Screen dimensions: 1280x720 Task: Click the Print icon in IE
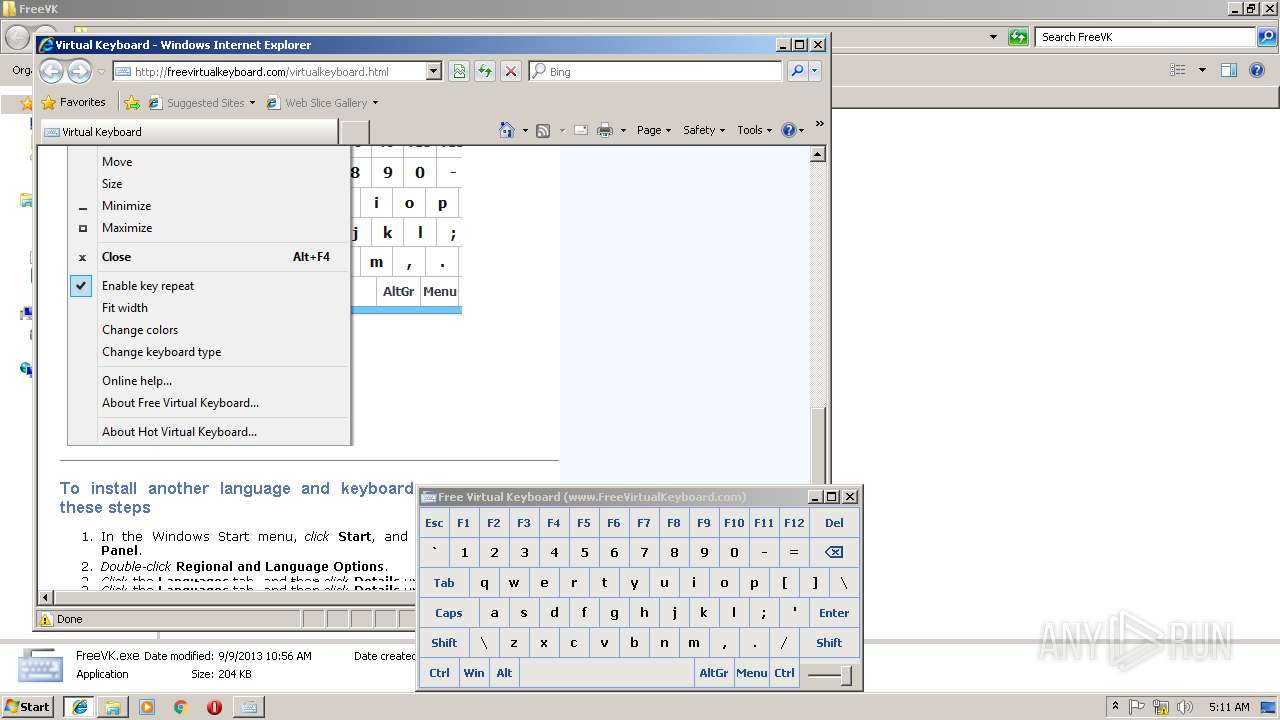[x=605, y=130]
